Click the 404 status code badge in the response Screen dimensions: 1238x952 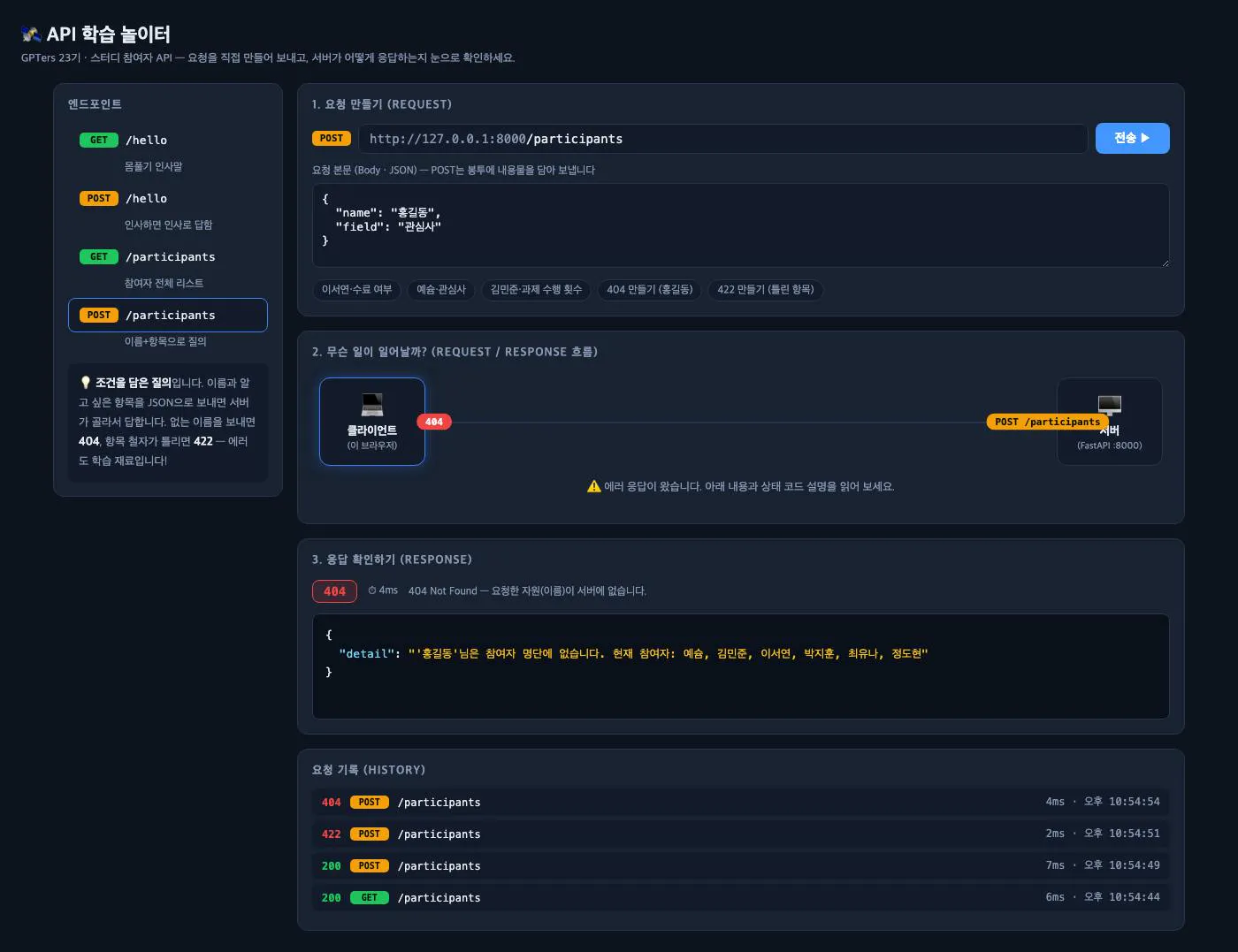click(334, 591)
